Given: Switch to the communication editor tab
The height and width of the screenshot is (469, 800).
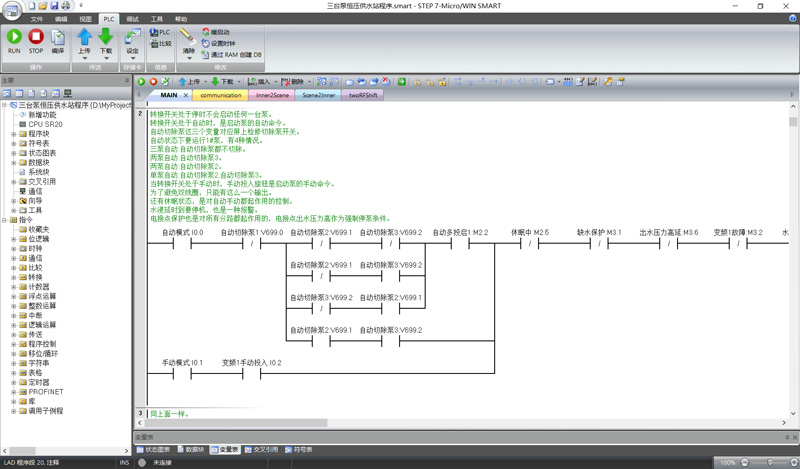Looking at the screenshot, I should coord(220,95).
